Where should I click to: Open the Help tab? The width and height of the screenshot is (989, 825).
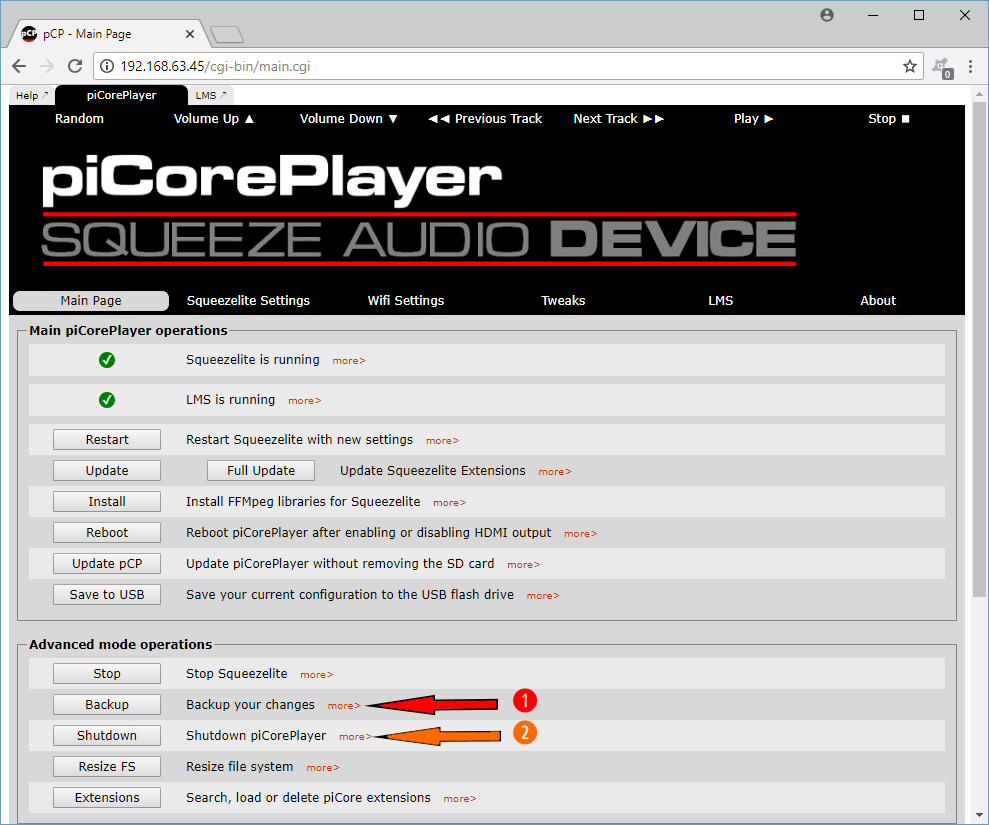pyautogui.click(x=32, y=95)
